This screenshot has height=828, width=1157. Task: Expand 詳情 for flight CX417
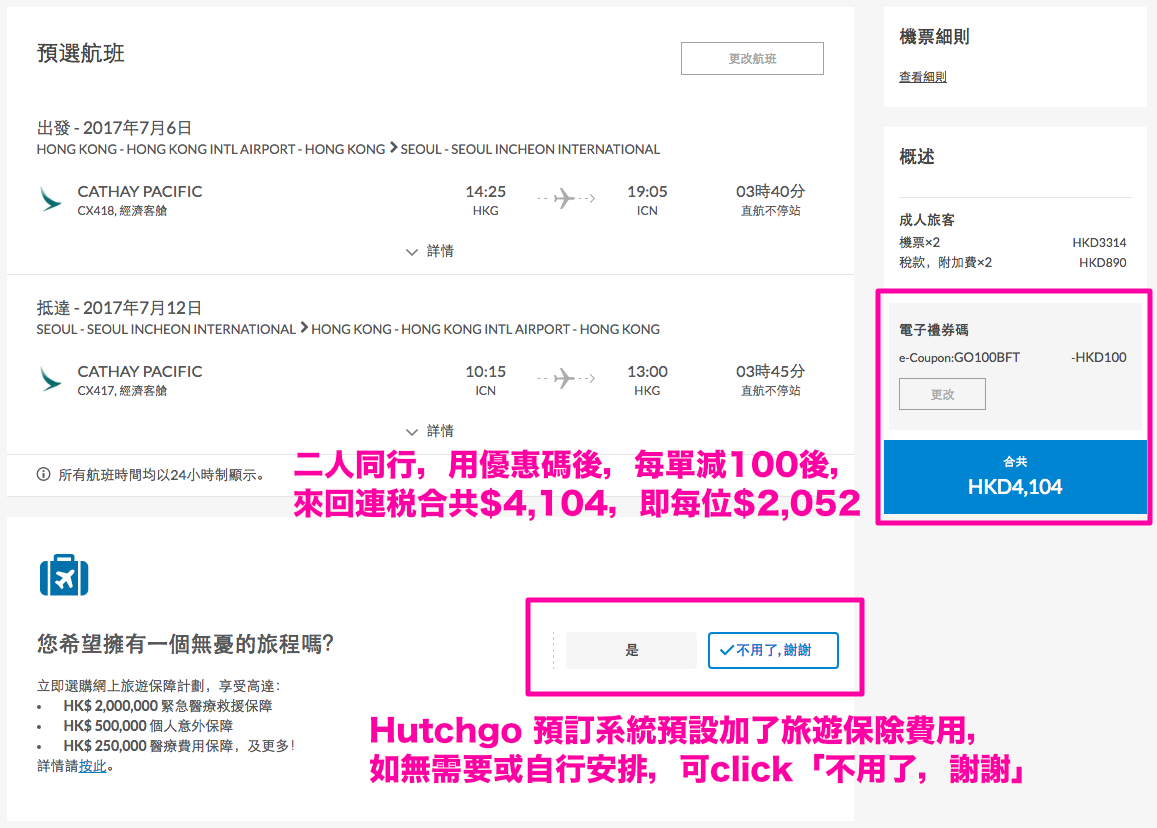coord(430,431)
